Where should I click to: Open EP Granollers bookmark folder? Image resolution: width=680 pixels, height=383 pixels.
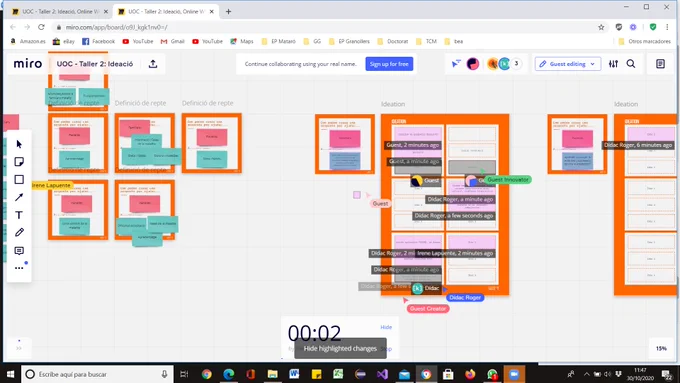tap(349, 41)
